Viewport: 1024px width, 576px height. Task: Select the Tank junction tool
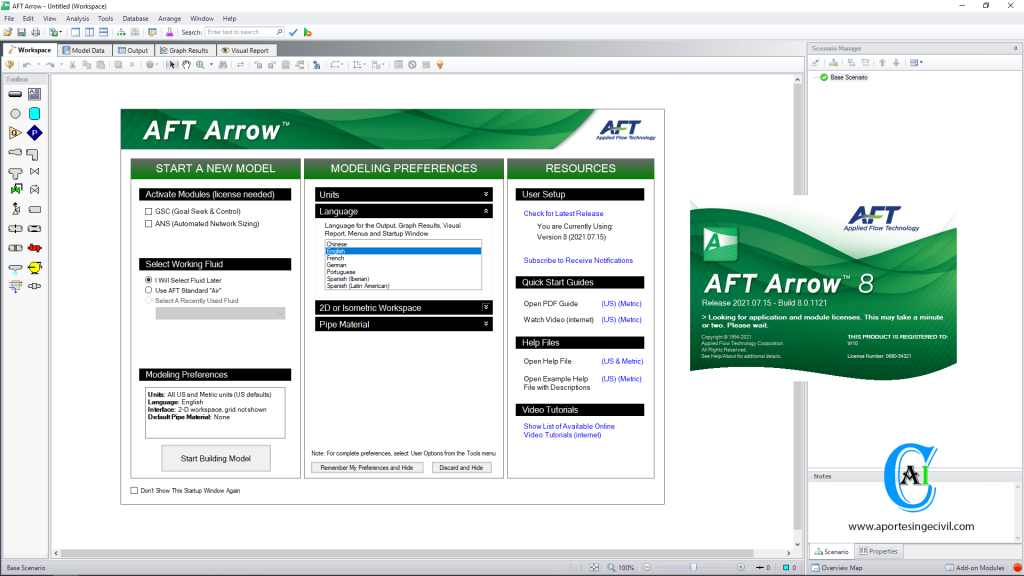tap(35, 113)
